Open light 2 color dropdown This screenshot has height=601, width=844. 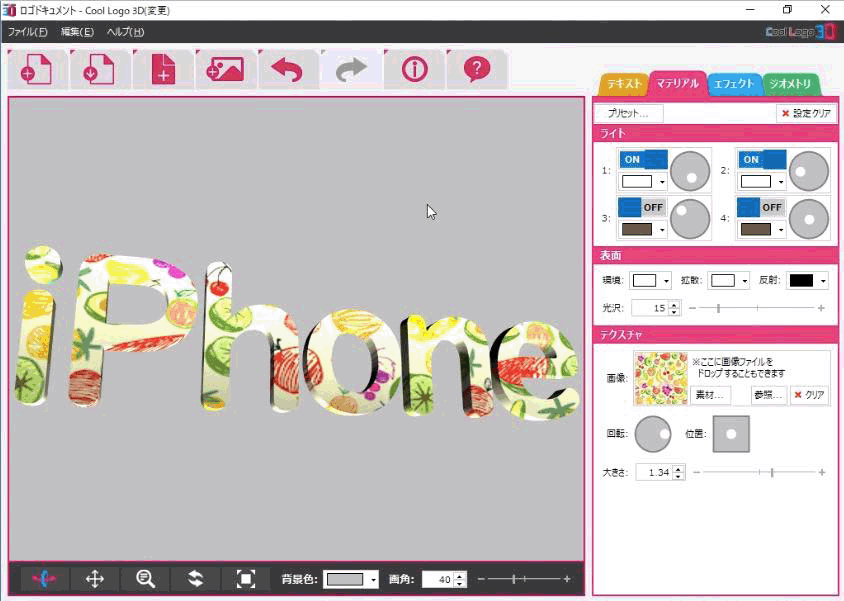coord(780,182)
